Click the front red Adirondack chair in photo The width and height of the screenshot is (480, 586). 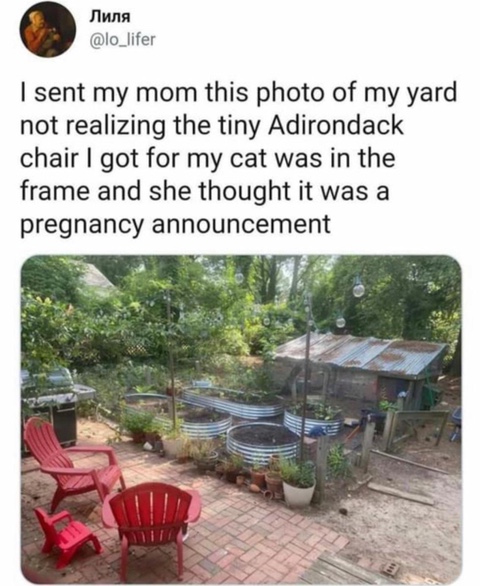point(152,527)
